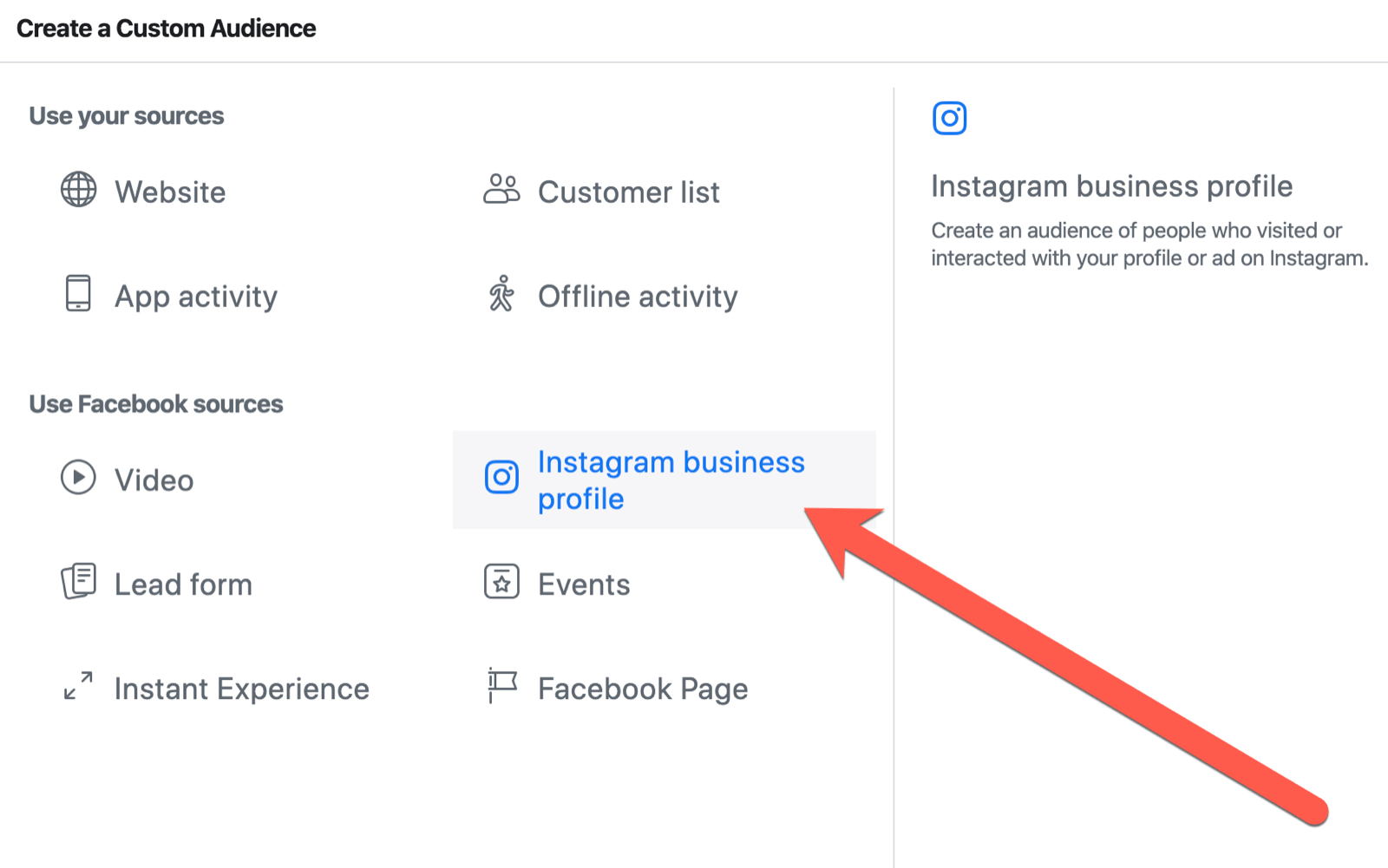This screenshot has width=1388, height=868.
Task: Select the Lead form document icon
Action: 78,582
